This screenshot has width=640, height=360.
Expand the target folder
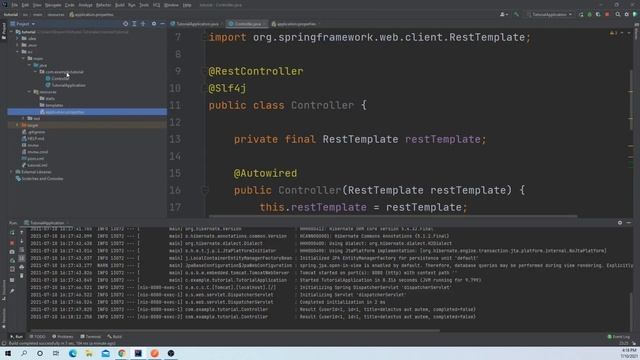click(18, 125)
